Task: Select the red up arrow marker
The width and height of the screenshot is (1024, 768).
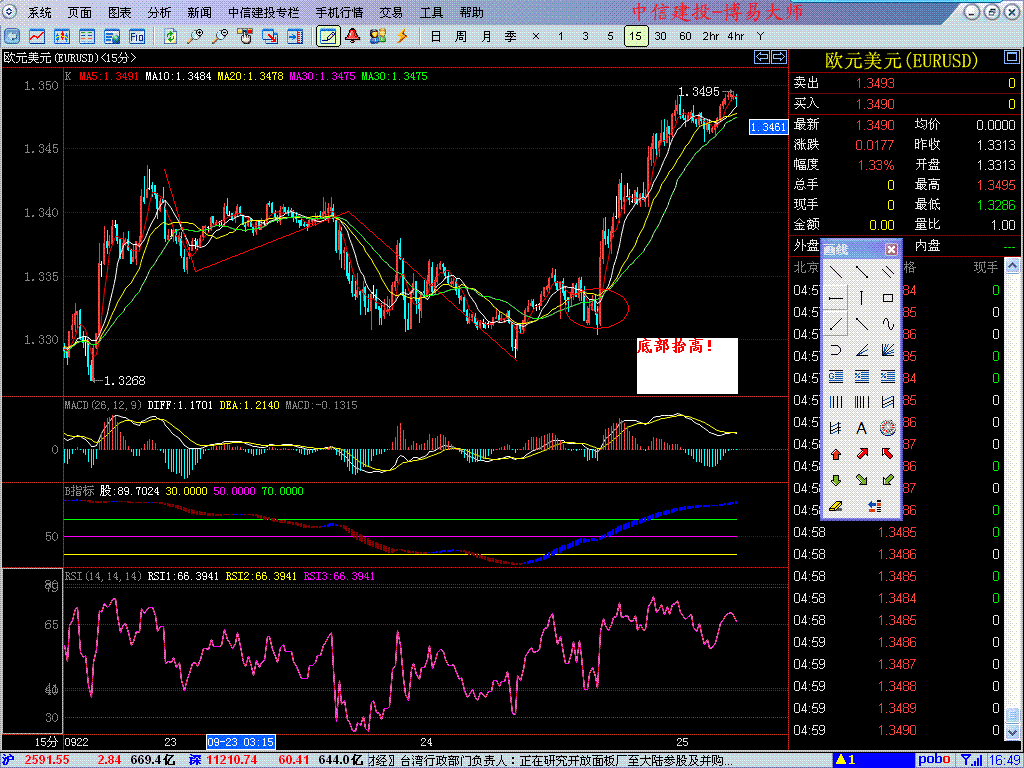Action: pyautogui.click(x=836, y=454)
